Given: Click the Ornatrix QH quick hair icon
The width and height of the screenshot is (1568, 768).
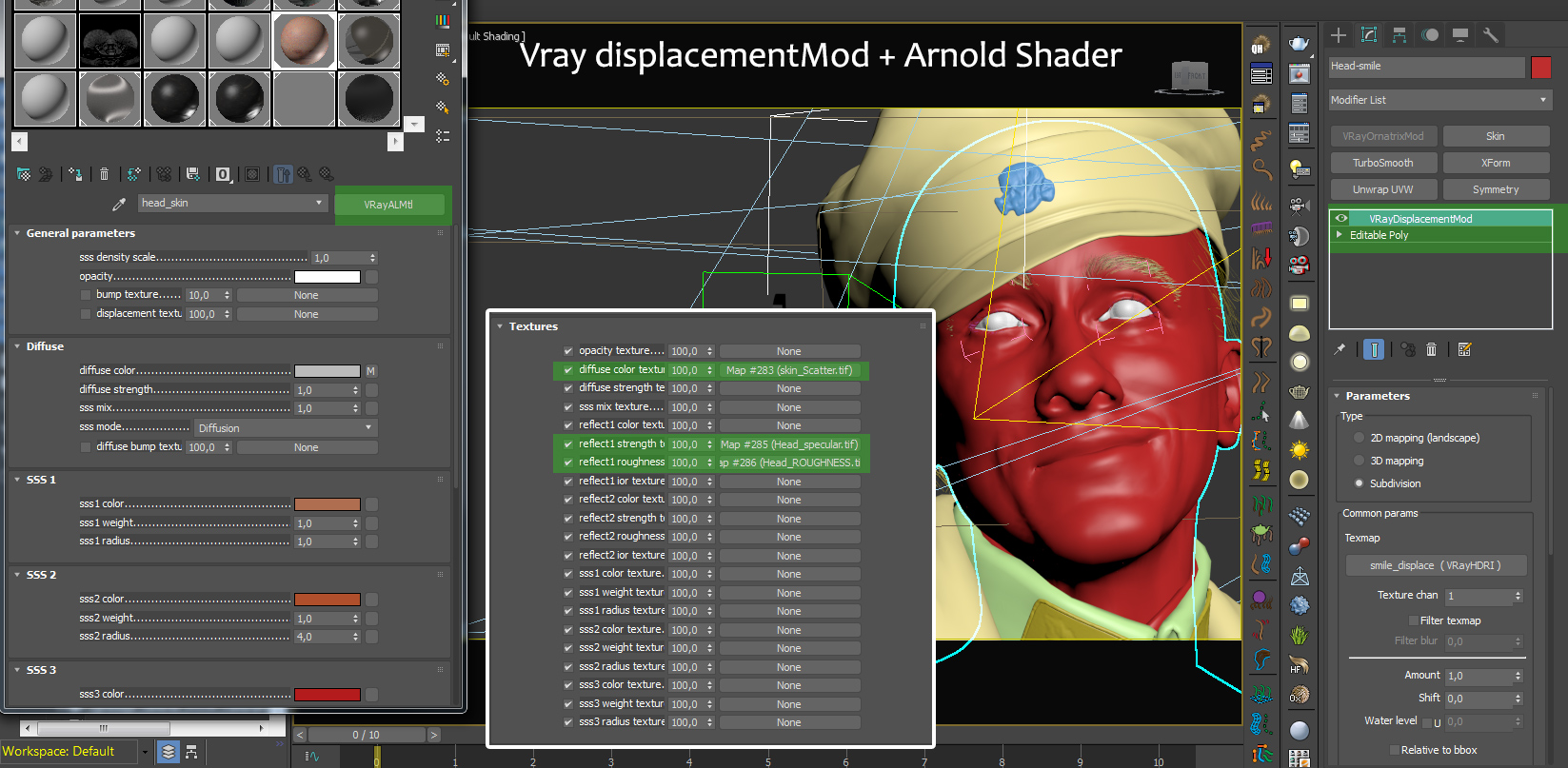Looking at the screenshot, I should pyautogui.click(x=1261, y=44).
